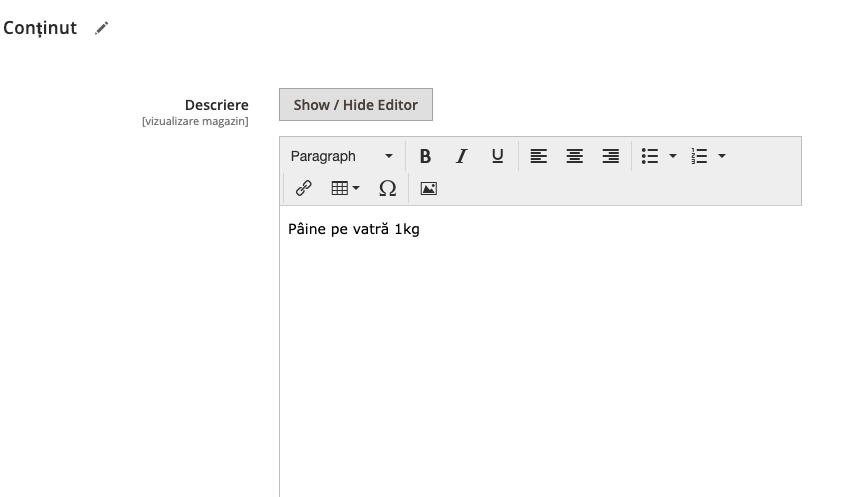Screen dimensions: 859x497
Task: Insert a bulleted list
Action: (650, 156)
